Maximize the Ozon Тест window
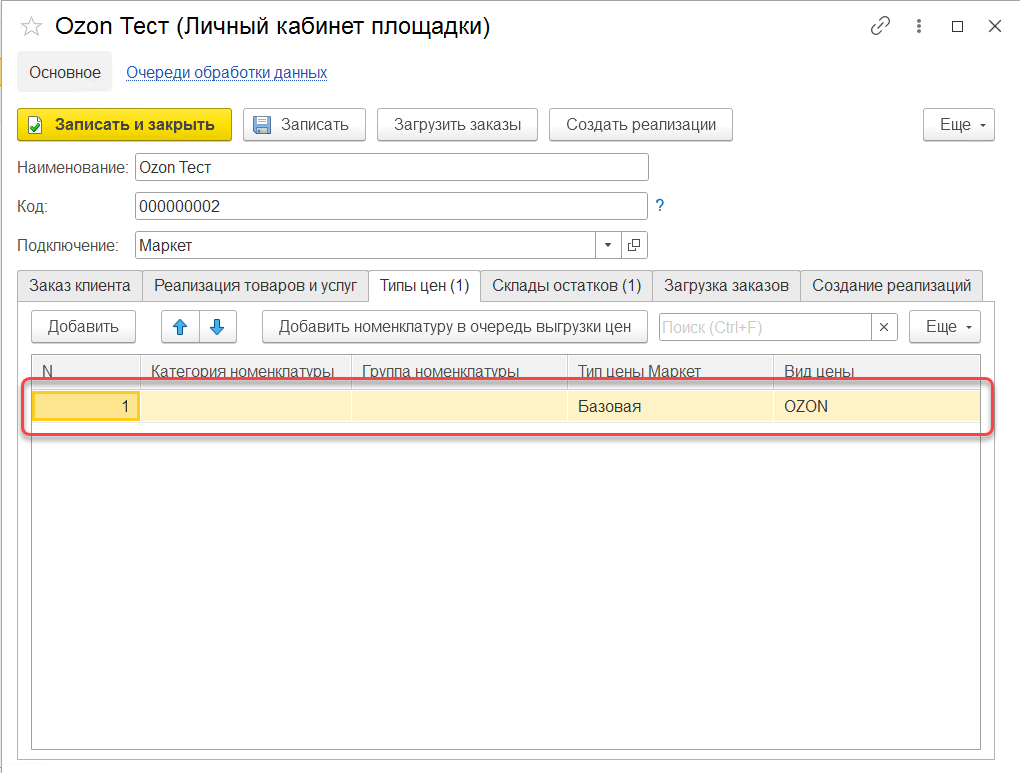 tap(957, 26)
